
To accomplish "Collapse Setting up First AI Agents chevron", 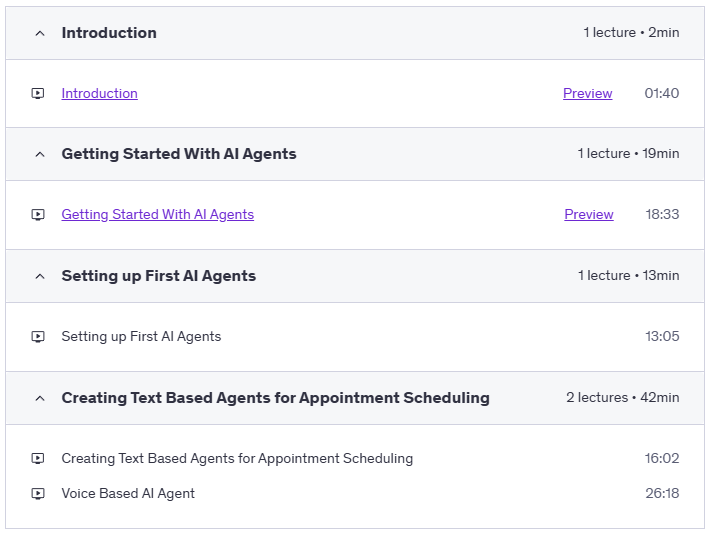I will click(x=40, y=276).
